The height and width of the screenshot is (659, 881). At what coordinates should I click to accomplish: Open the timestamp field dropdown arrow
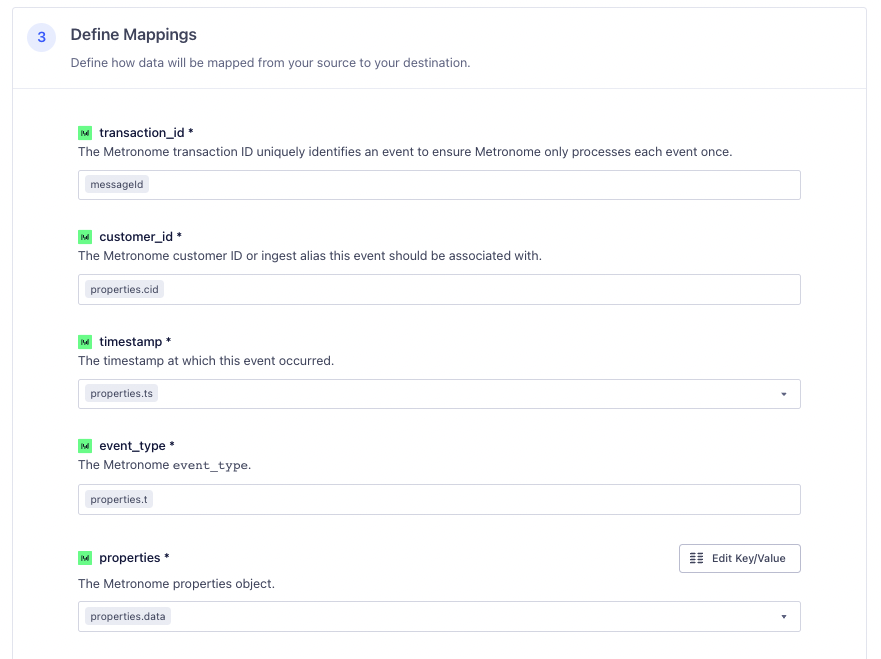tap(784, 394)
